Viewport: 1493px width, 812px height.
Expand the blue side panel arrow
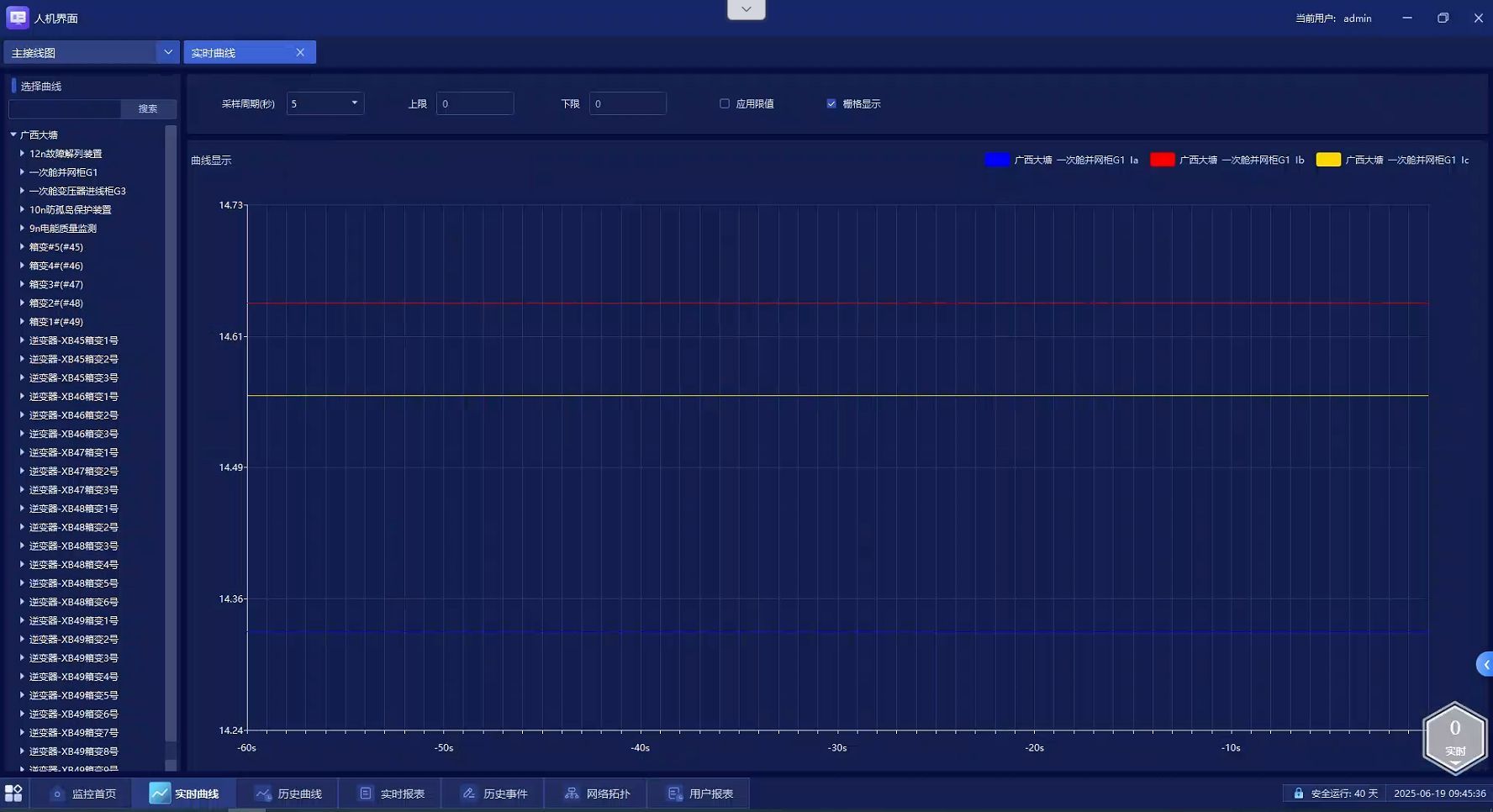click(1485, 664)
